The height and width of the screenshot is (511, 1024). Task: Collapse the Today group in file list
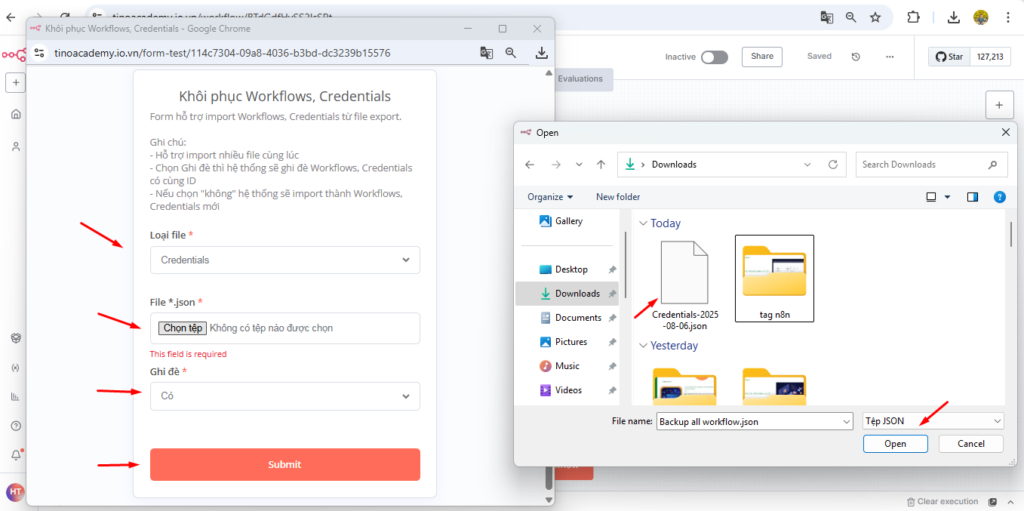tap(643, 223)
